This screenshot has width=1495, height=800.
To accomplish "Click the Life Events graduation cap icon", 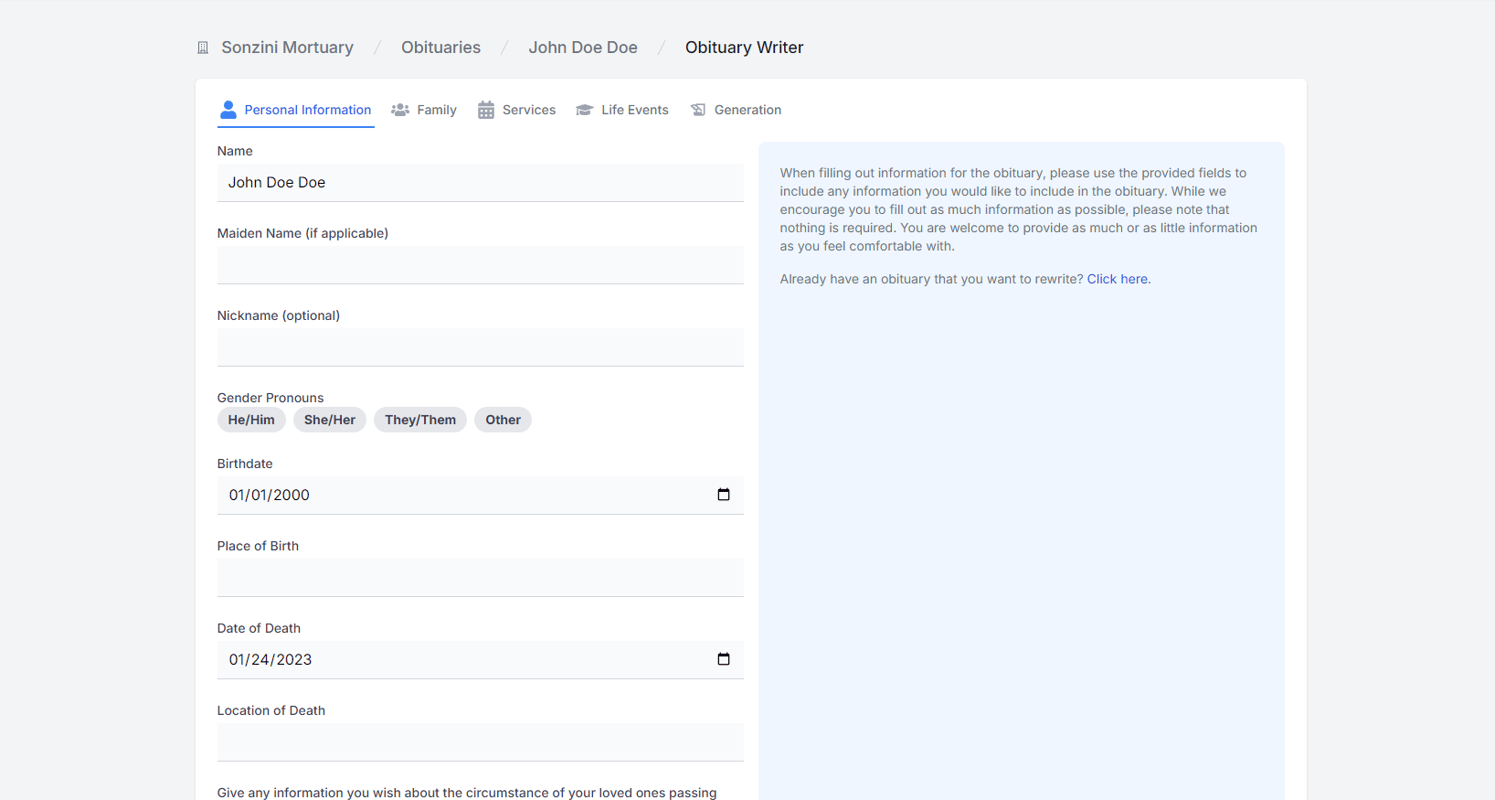I will coord(585,109).
